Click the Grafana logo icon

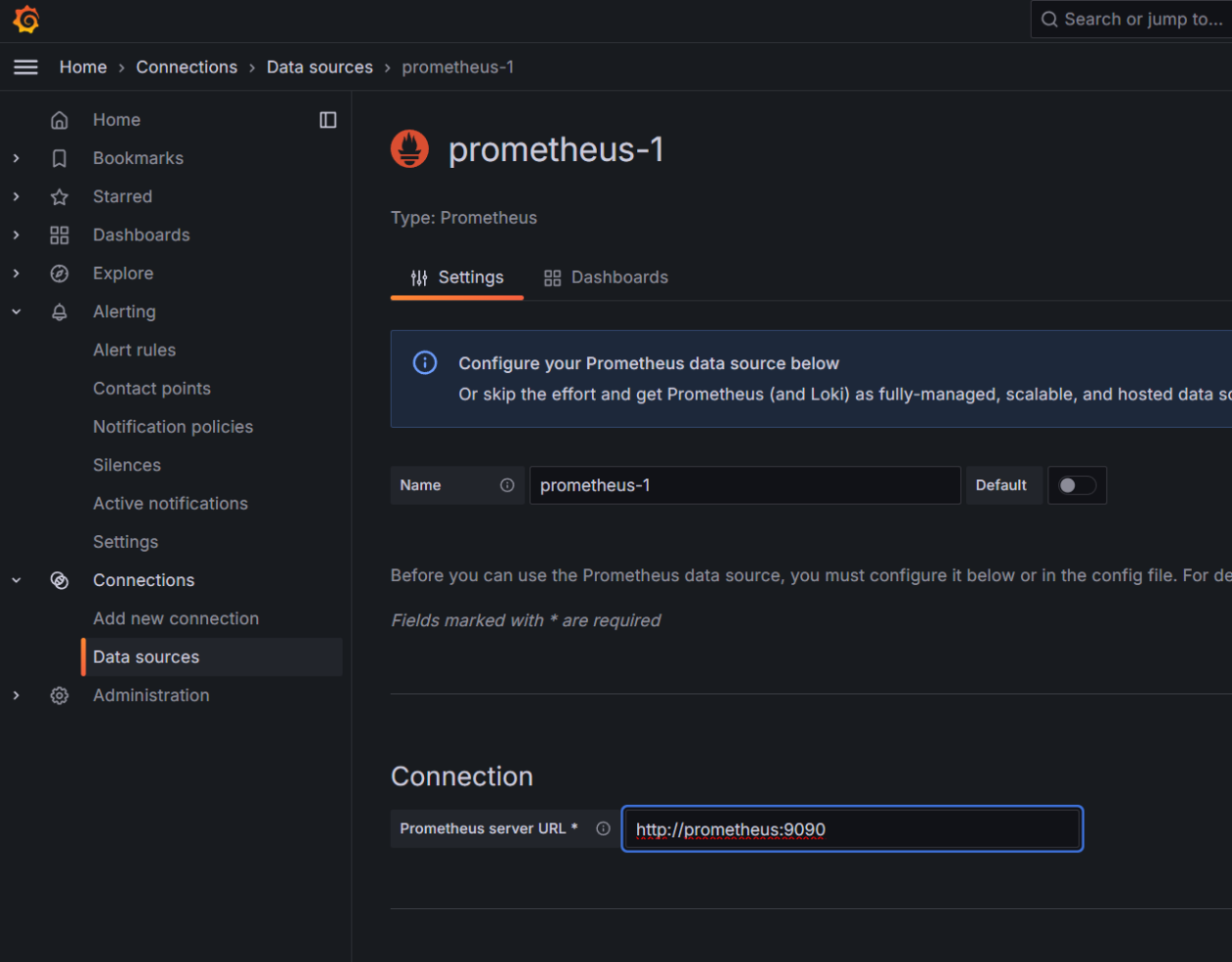pyautogui.click(x=26, y=20)
